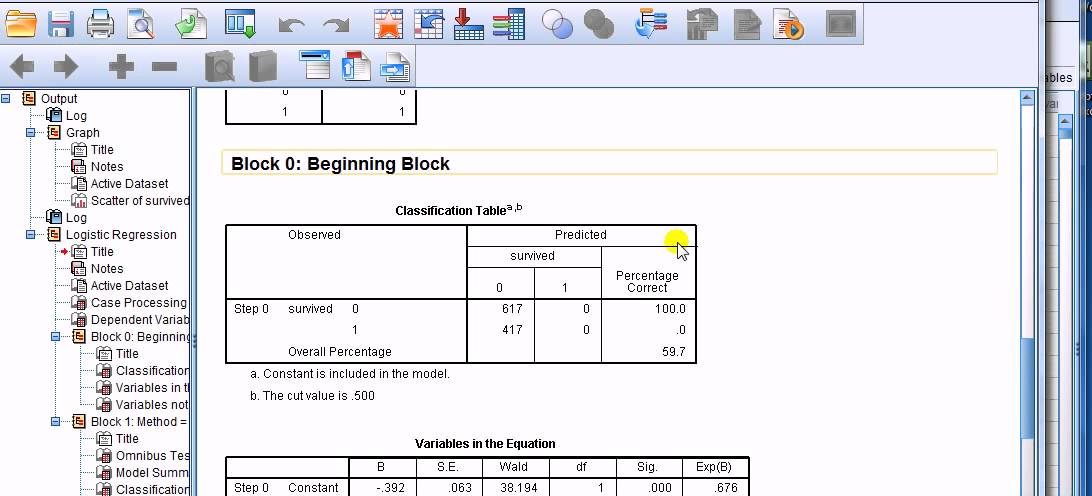Open Print Preview with the magnifier page icon
The height and width of the screenshot is (496, 1092).
pos(141,24)
